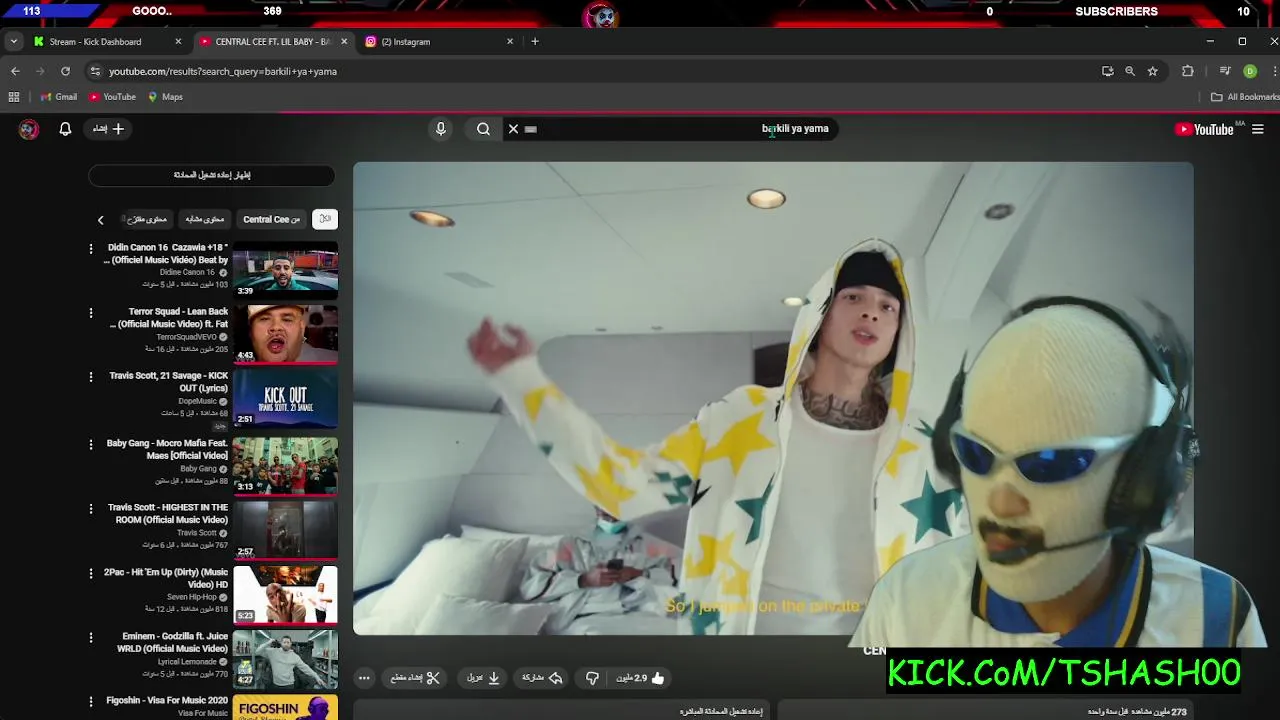
Task: Open 2Pac Hit 'Em Up thumbnail
Action: pos(285,595)
